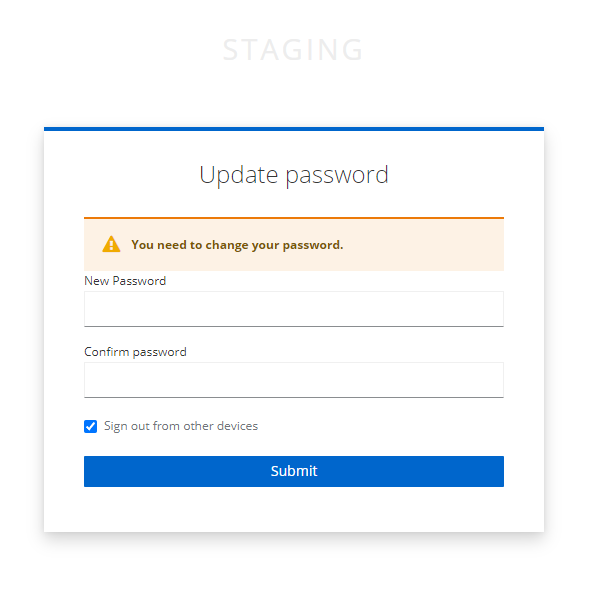
Task: Uncheck Sign out from other devices checkbox
Action: 90,426
